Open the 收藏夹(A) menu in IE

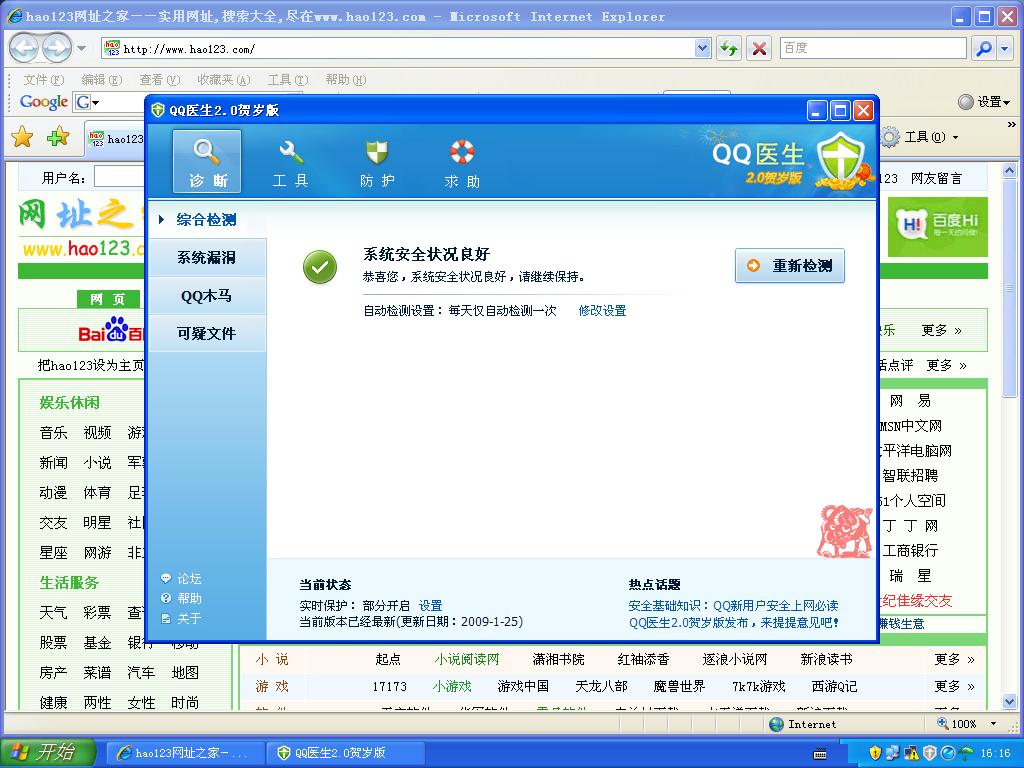coord(224,80)
